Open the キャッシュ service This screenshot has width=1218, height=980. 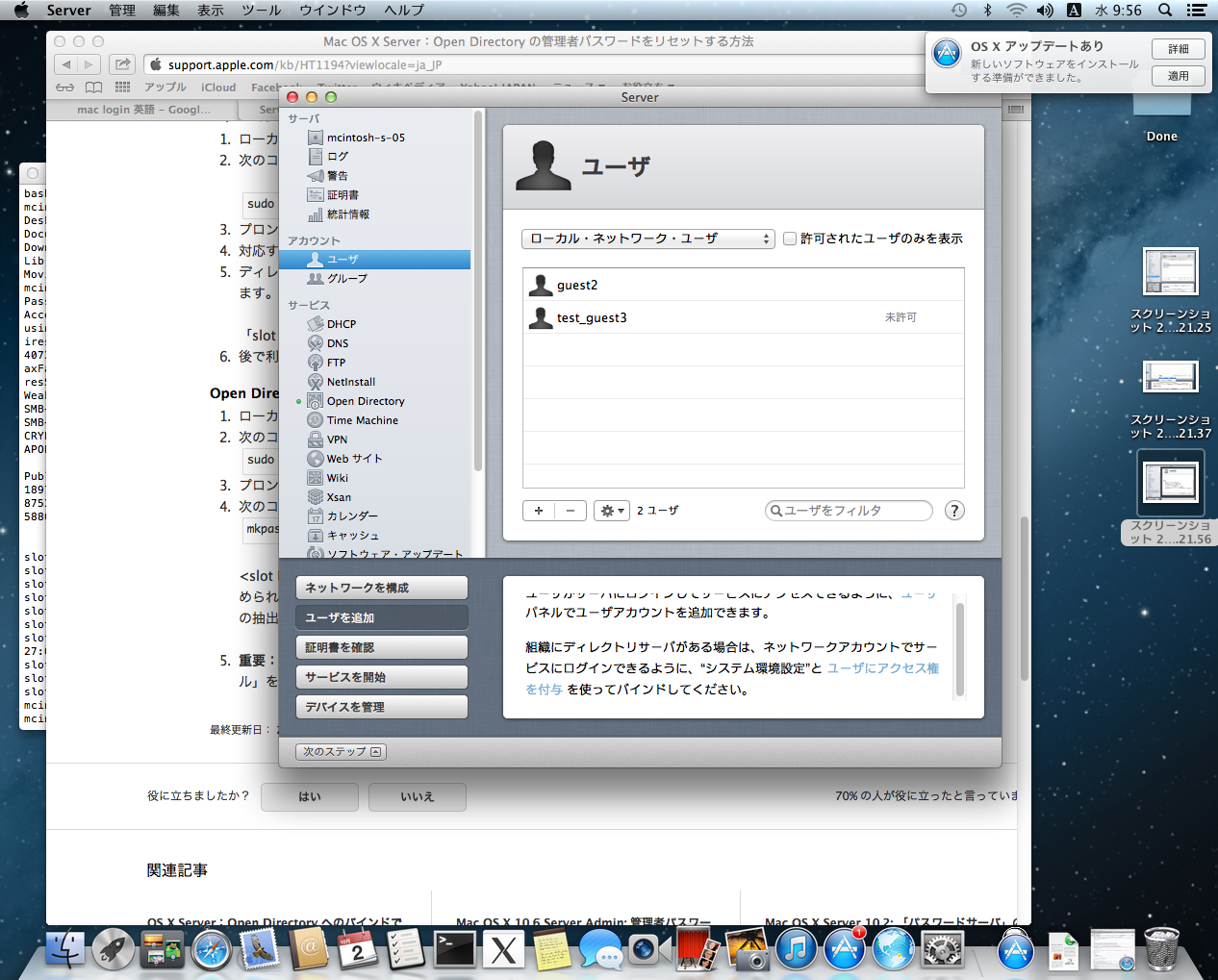pos(343,536)
